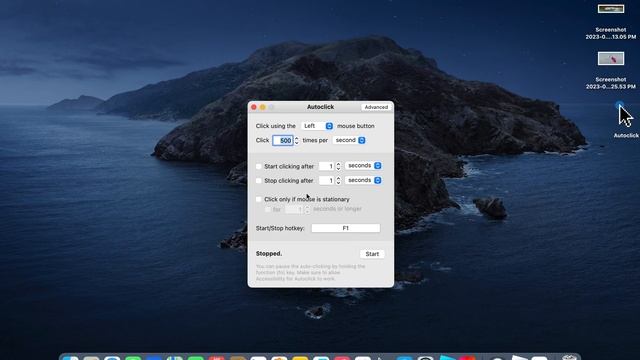Open the 'second' time unit dropdown

tap(349, 140)
